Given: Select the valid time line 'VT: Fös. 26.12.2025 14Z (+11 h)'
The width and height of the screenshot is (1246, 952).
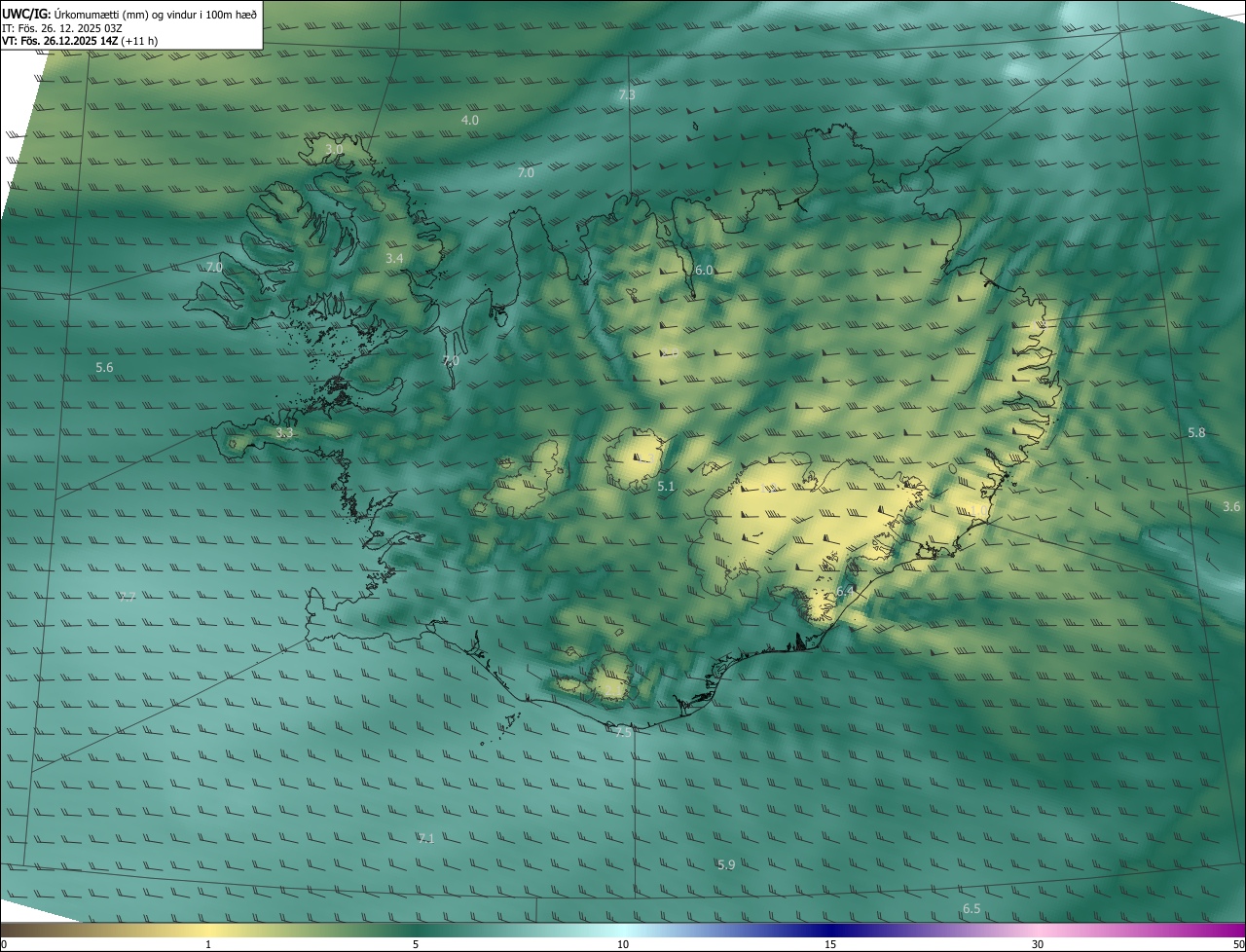Looking at the screenshot, I should coord(80,41).
